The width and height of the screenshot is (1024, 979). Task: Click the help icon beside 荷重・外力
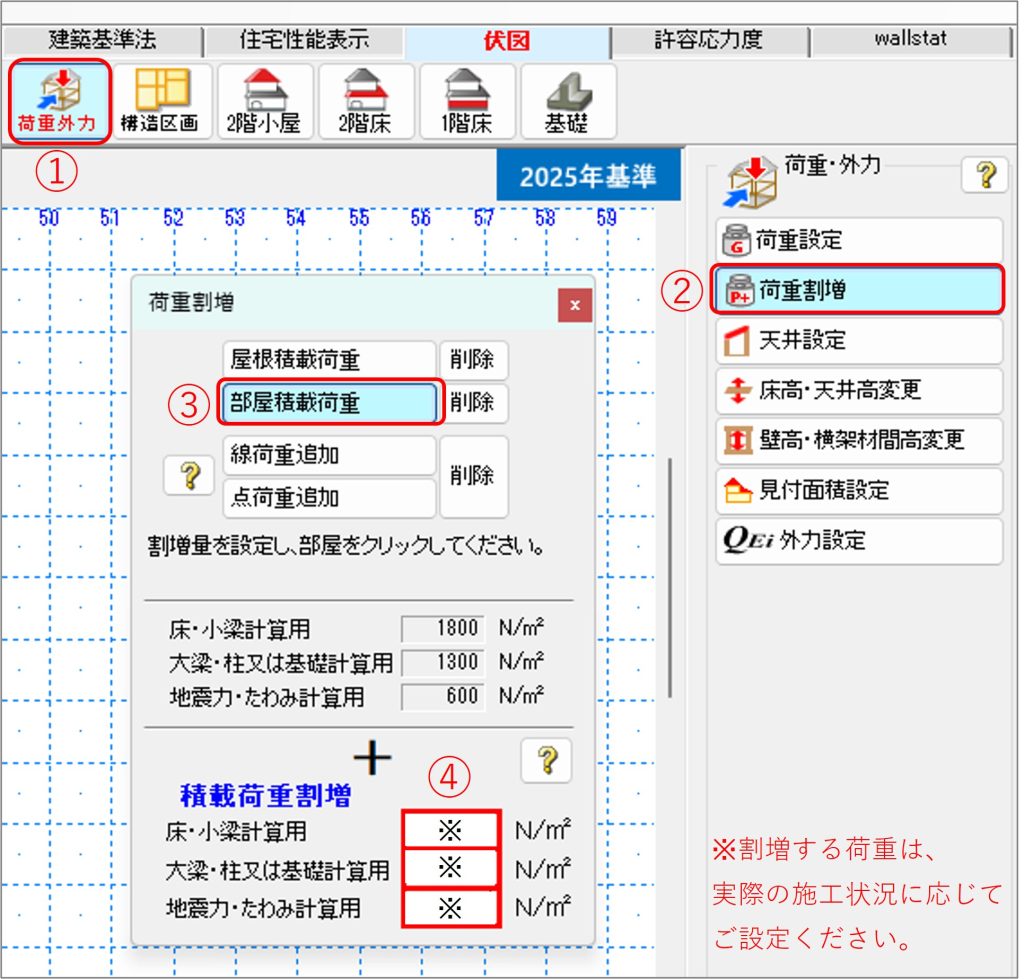click(x=983, y=175)
